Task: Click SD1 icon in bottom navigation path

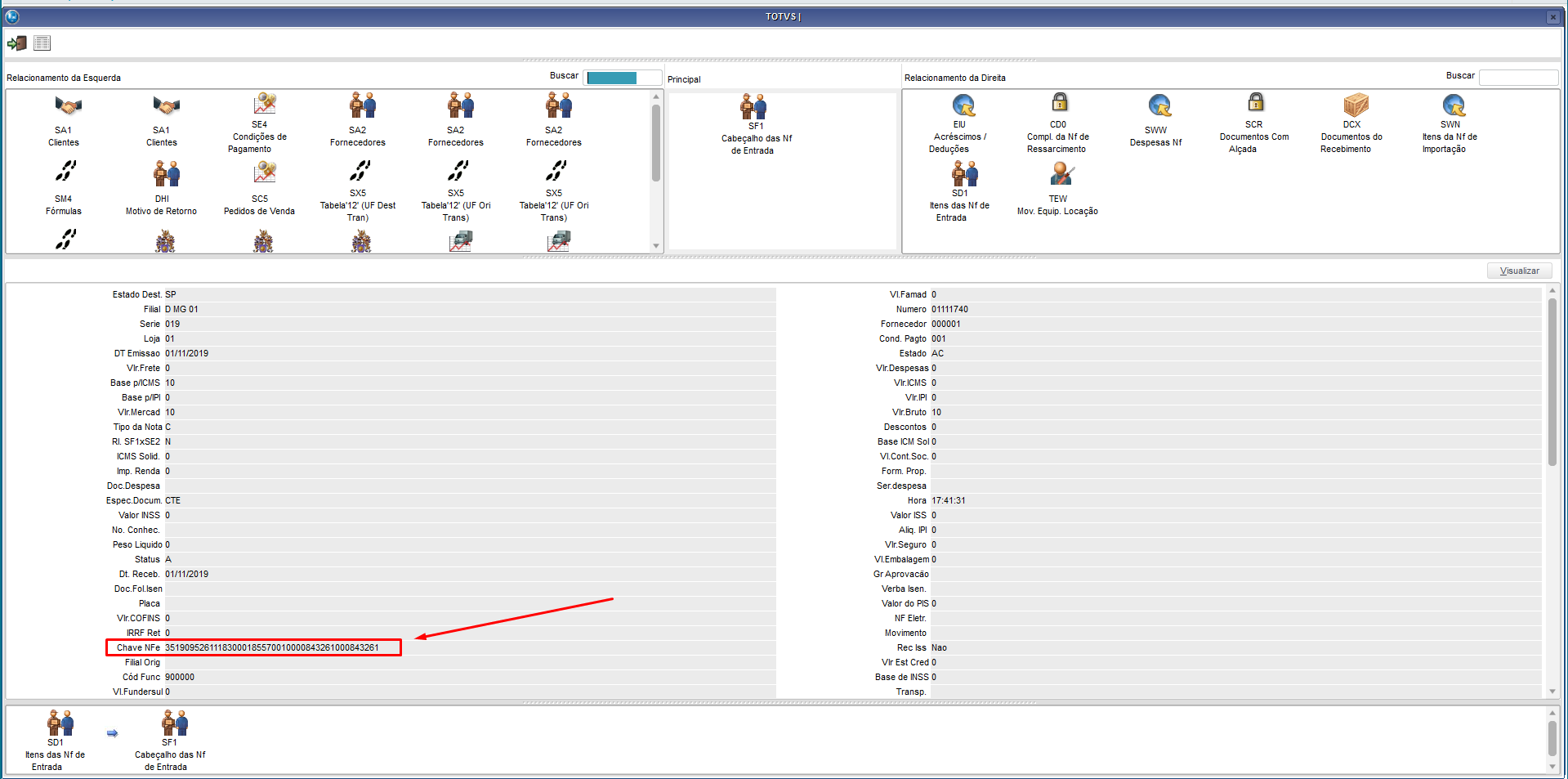Action: (60, 723)
